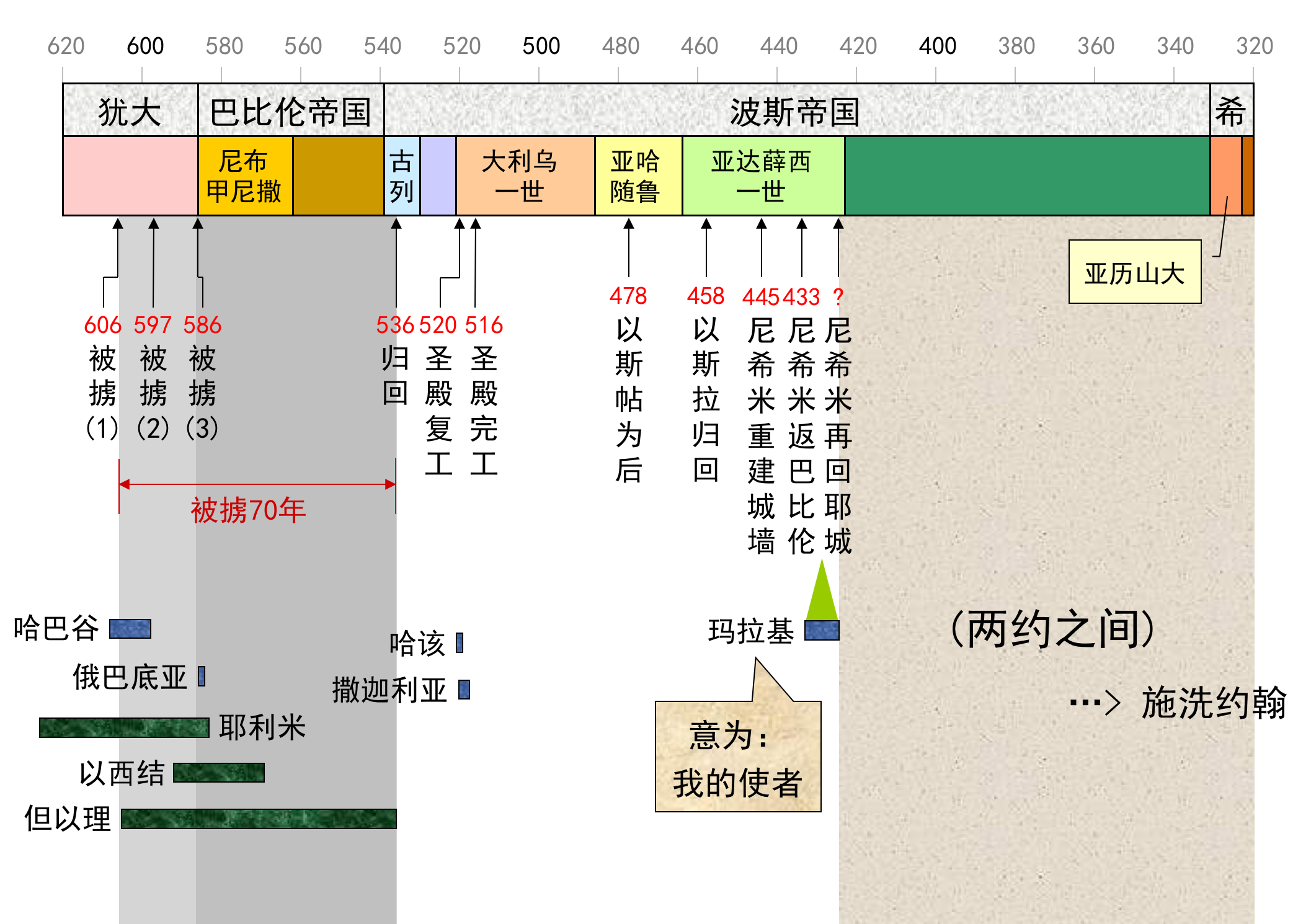Click the red 被掳70年 span label
Image resolution: width=1311 pixels, height=924 pixels.
click(248, 510)
